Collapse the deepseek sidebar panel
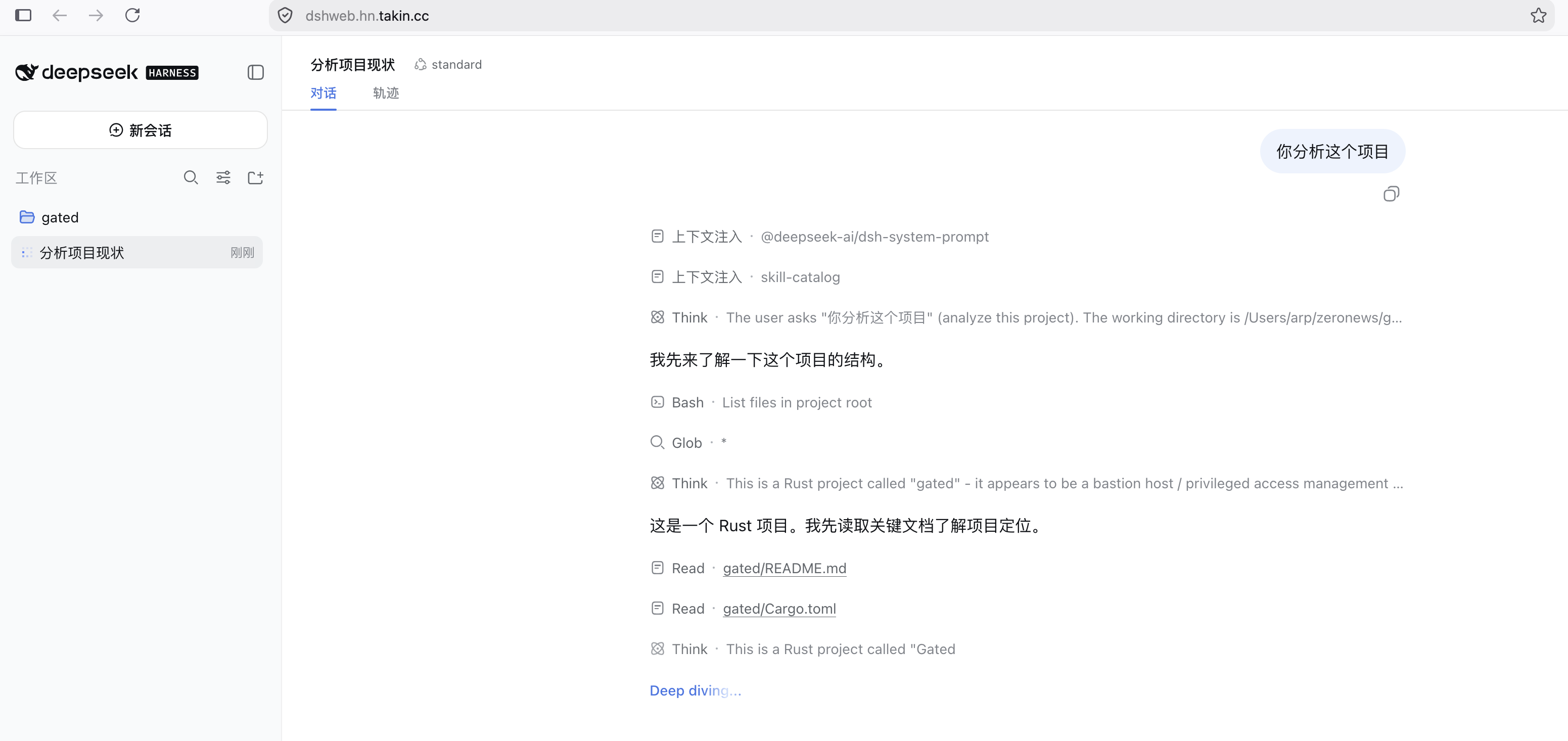Viewport: 1568px width, 741px height. (256, 72)
